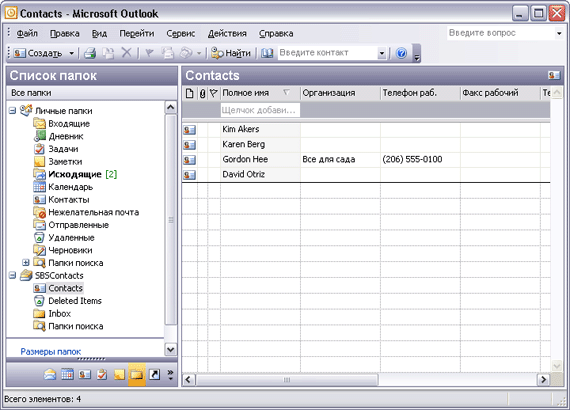Click the Shortcuts arrow navigation icon
Image resolution: width=570 pixels, height=410 pixels.
154,374
